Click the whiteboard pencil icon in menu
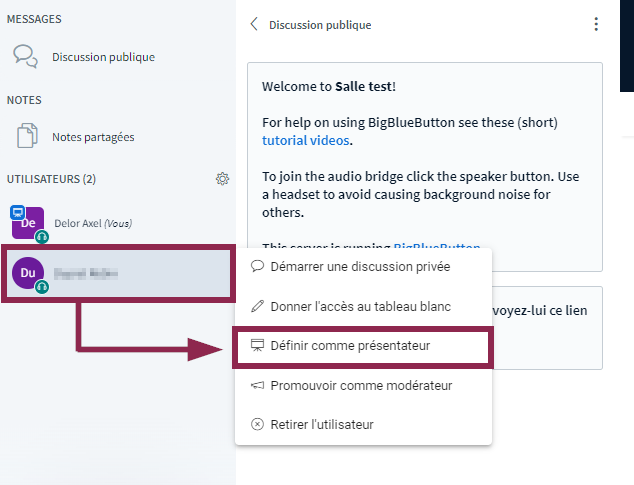Viewport: 634px width, 485px height. pos(258,306)
